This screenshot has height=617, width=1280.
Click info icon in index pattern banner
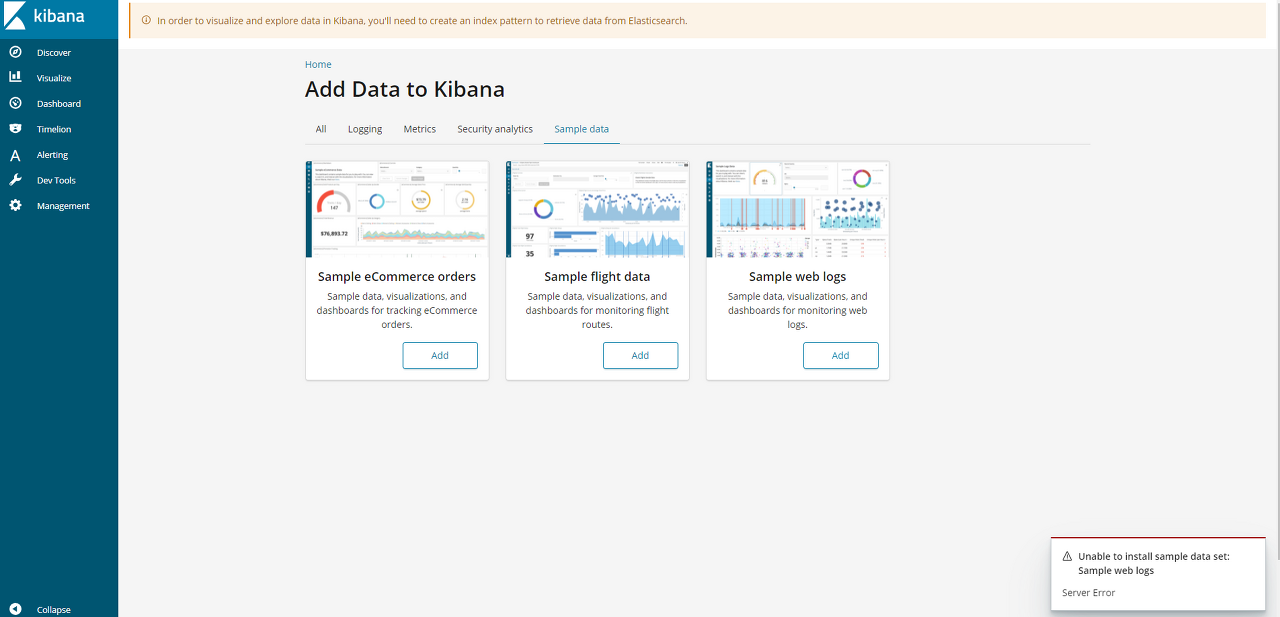[x=147, y=20]
